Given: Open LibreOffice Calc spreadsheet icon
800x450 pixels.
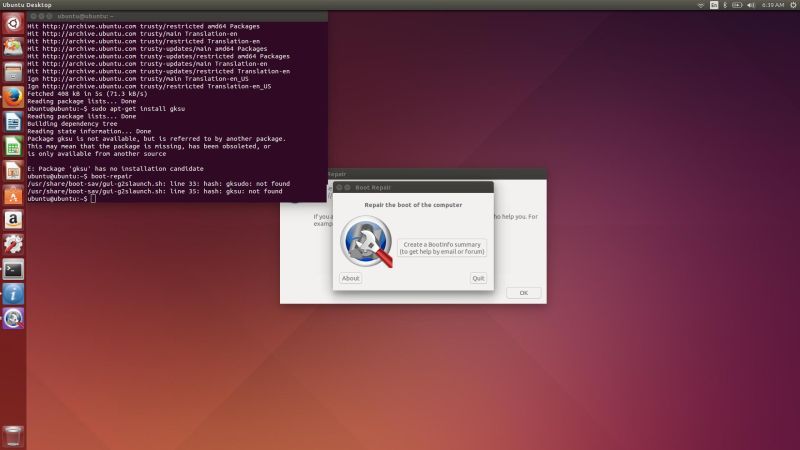Looking at the screenshot, I should [13, 146].
